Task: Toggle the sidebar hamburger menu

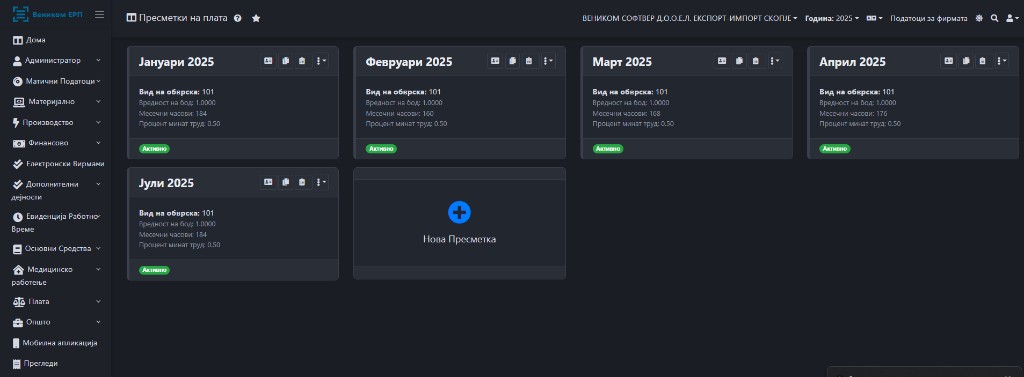Action: [x=99, y=14]
